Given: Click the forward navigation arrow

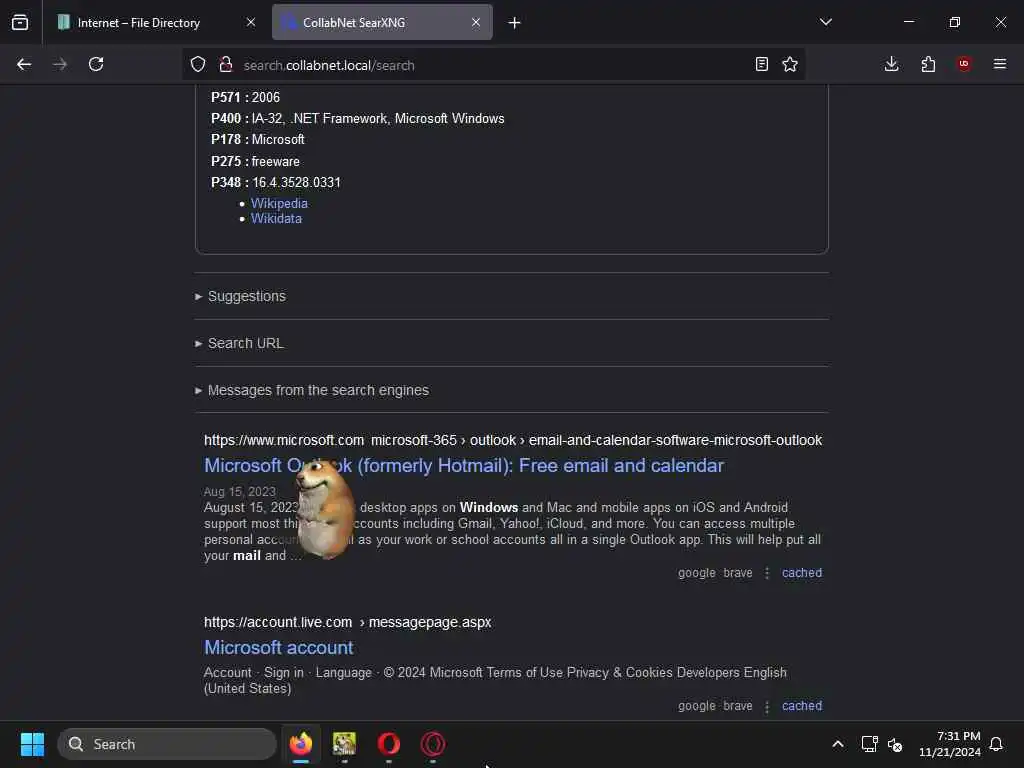Looking at the screenshot, I should (59, 64).
